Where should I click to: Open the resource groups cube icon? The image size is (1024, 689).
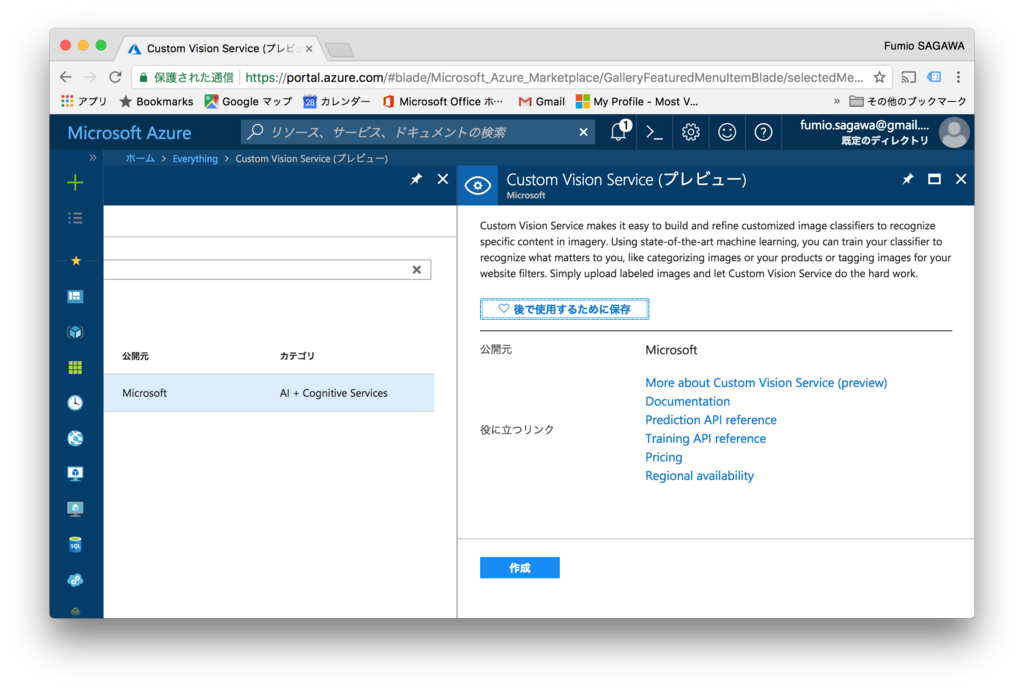75,332
